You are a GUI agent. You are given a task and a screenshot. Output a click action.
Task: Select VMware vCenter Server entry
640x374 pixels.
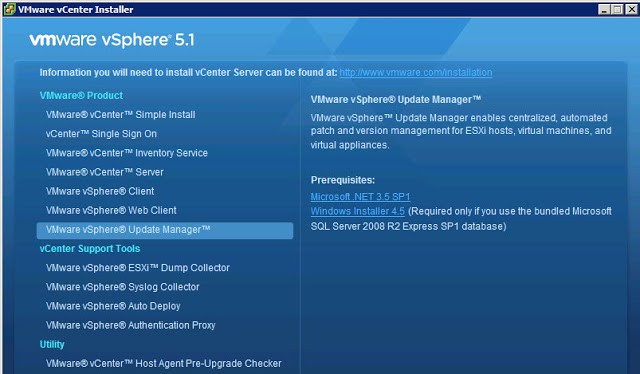pyautogui.click(x=104, y=172)
